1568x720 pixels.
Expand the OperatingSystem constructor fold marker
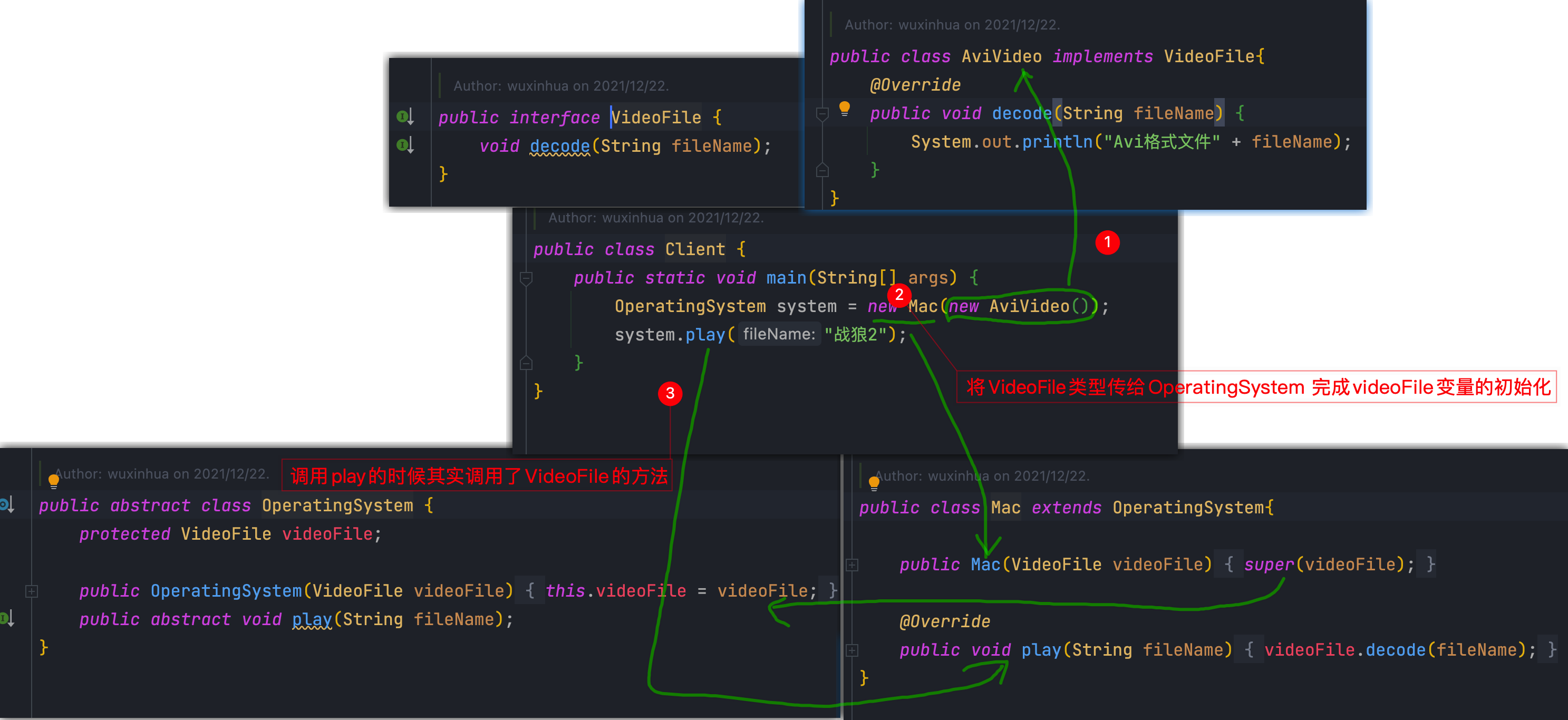point(32,590)
